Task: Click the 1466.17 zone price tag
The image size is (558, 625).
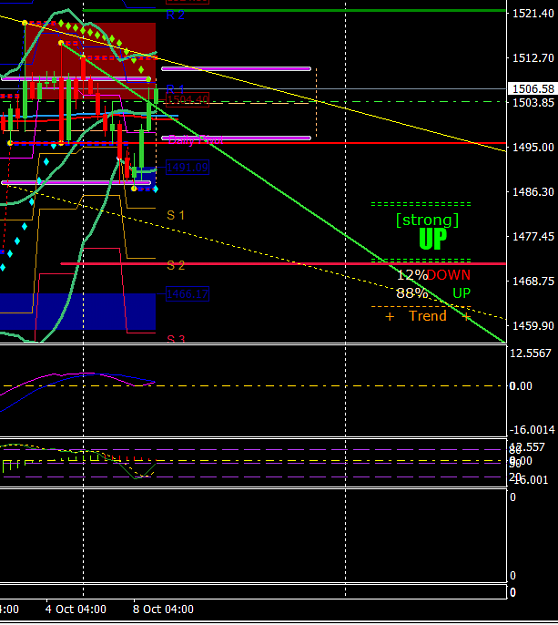Action: coord(188,294)
